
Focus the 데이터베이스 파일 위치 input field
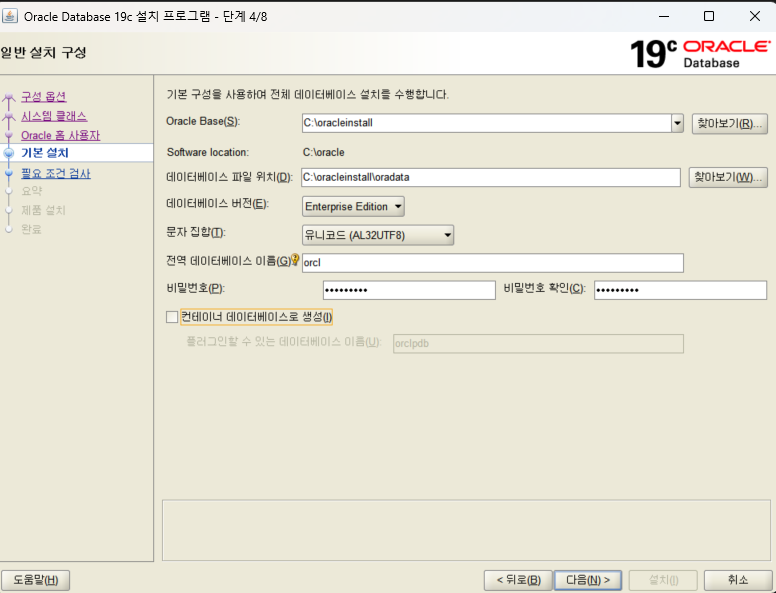pyautogui.click(x=491, y=177)
